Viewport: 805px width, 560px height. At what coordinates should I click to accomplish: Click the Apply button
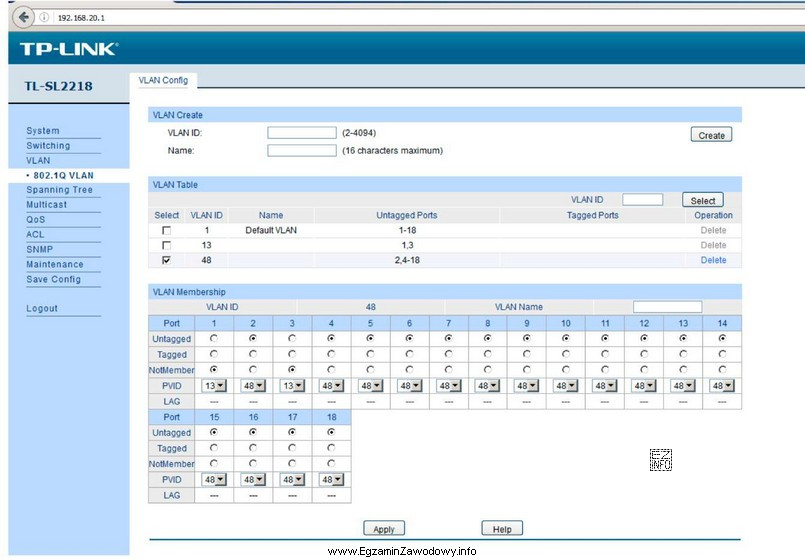[384, 529]
